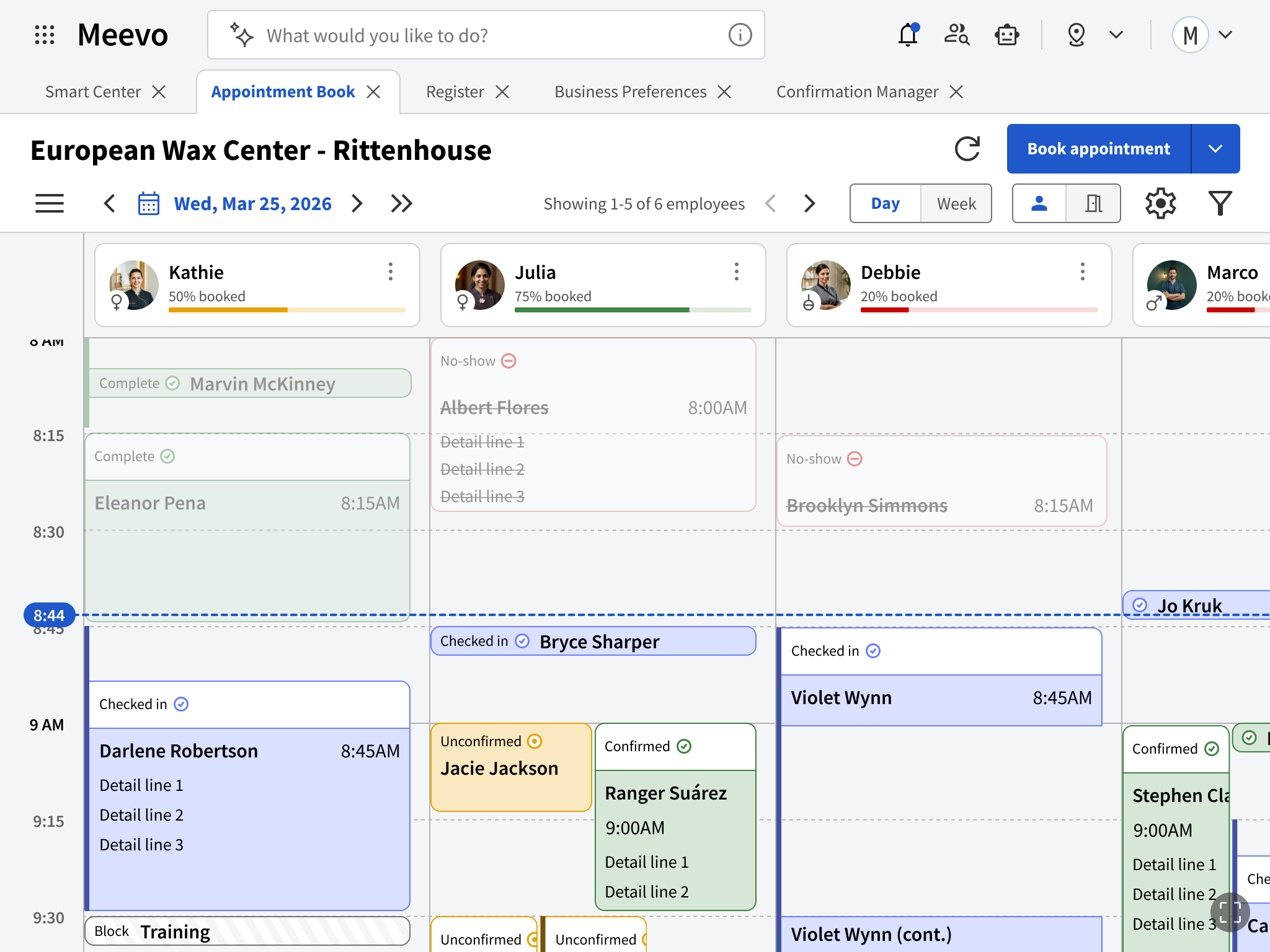Screen dimensions: 1270x952
Task: Open Julia's options menu
Action: 737,271
